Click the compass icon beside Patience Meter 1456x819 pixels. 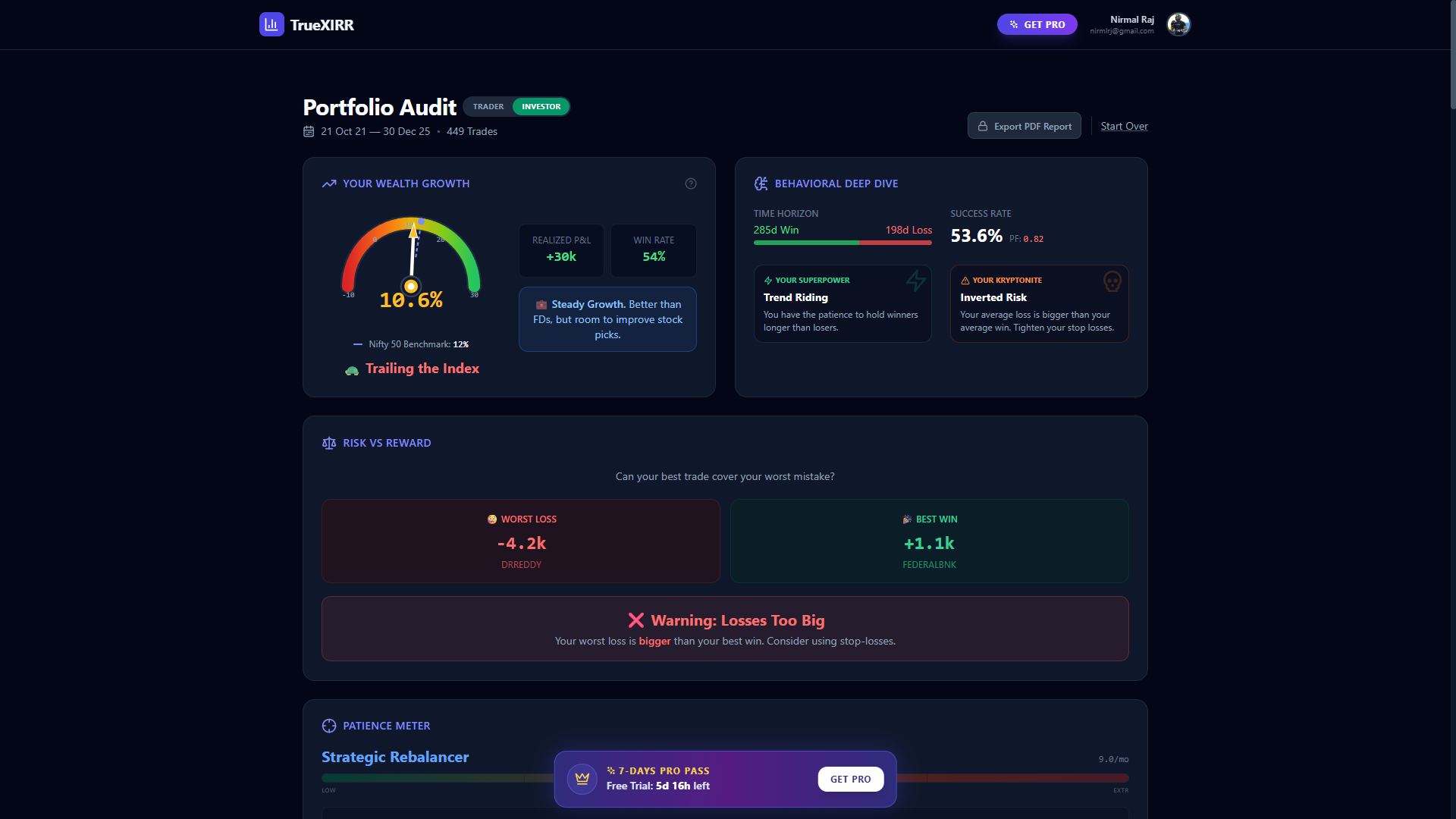tap(329, 726)
